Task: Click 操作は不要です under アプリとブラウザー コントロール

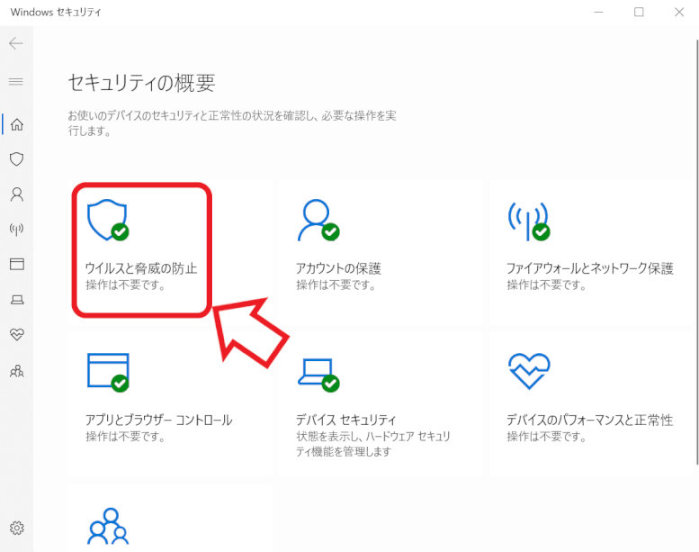Action: (125, 436)
